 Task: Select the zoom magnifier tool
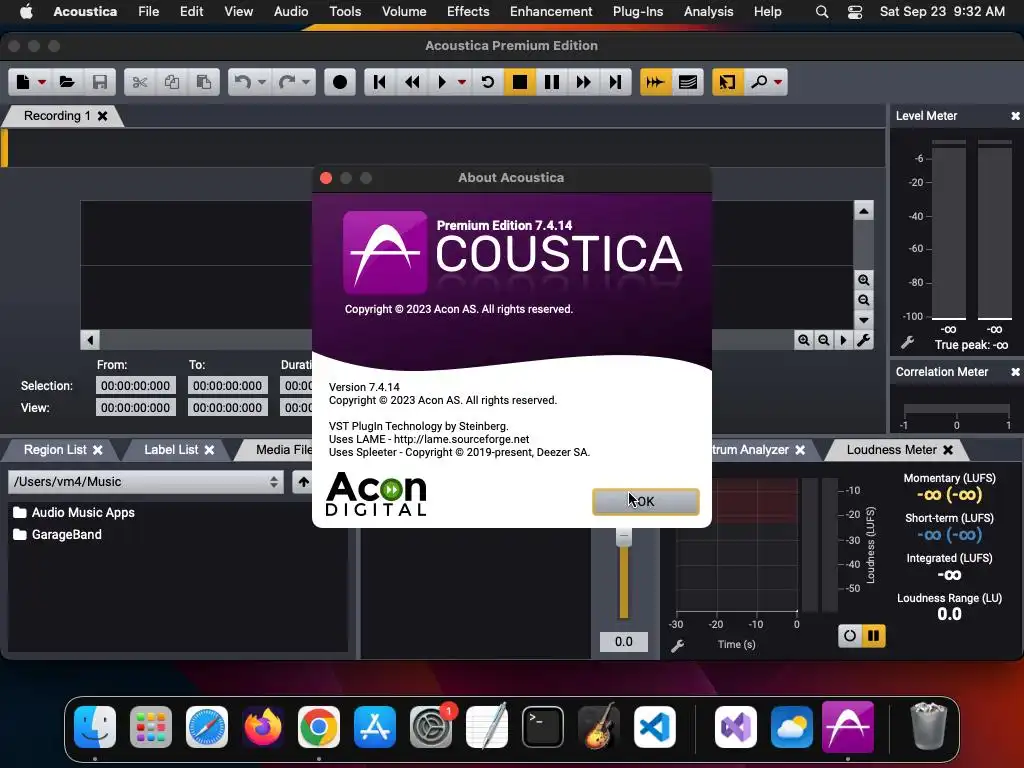759,82
